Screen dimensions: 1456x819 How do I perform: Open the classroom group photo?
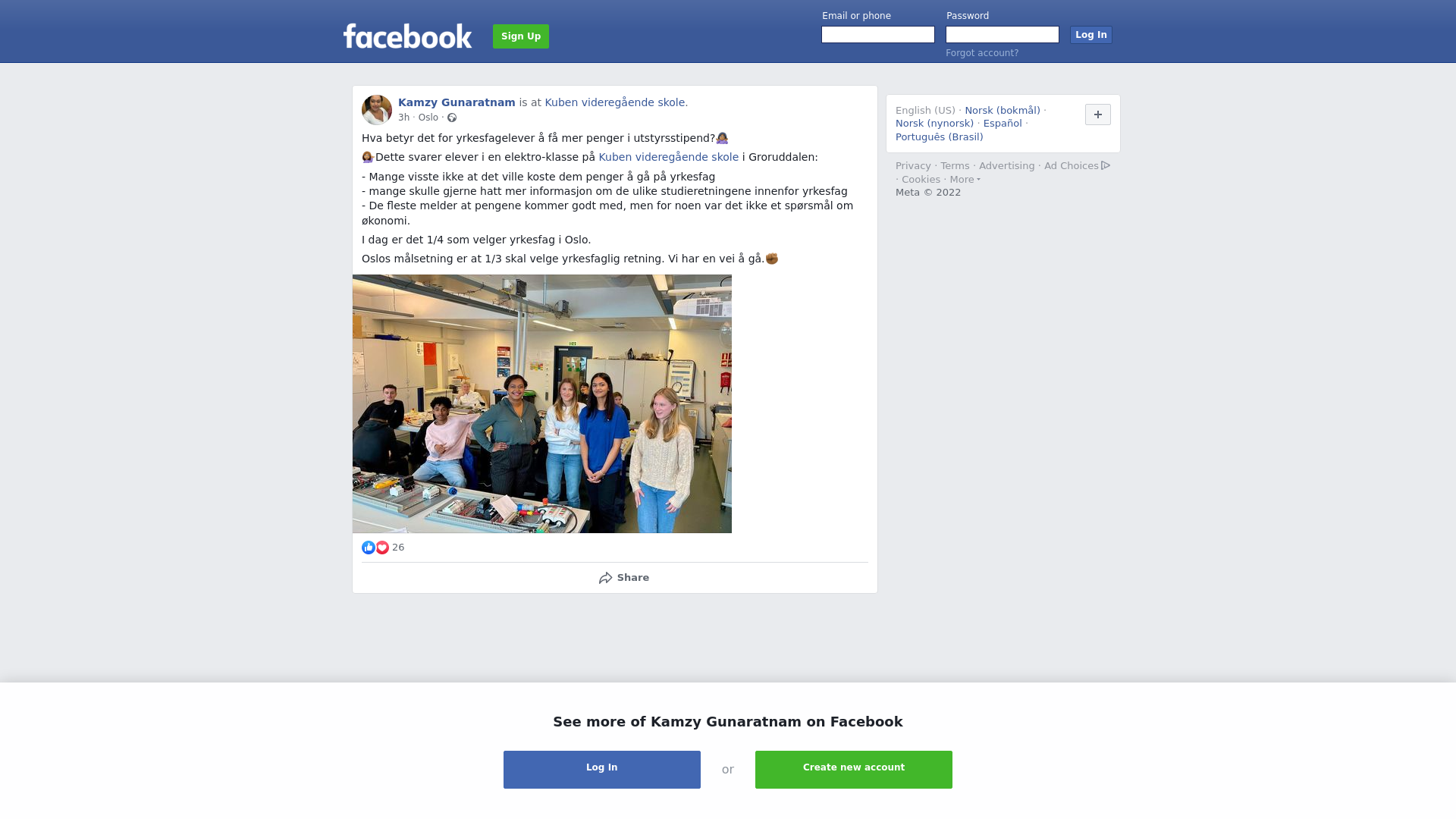click(x=542, y=403)
